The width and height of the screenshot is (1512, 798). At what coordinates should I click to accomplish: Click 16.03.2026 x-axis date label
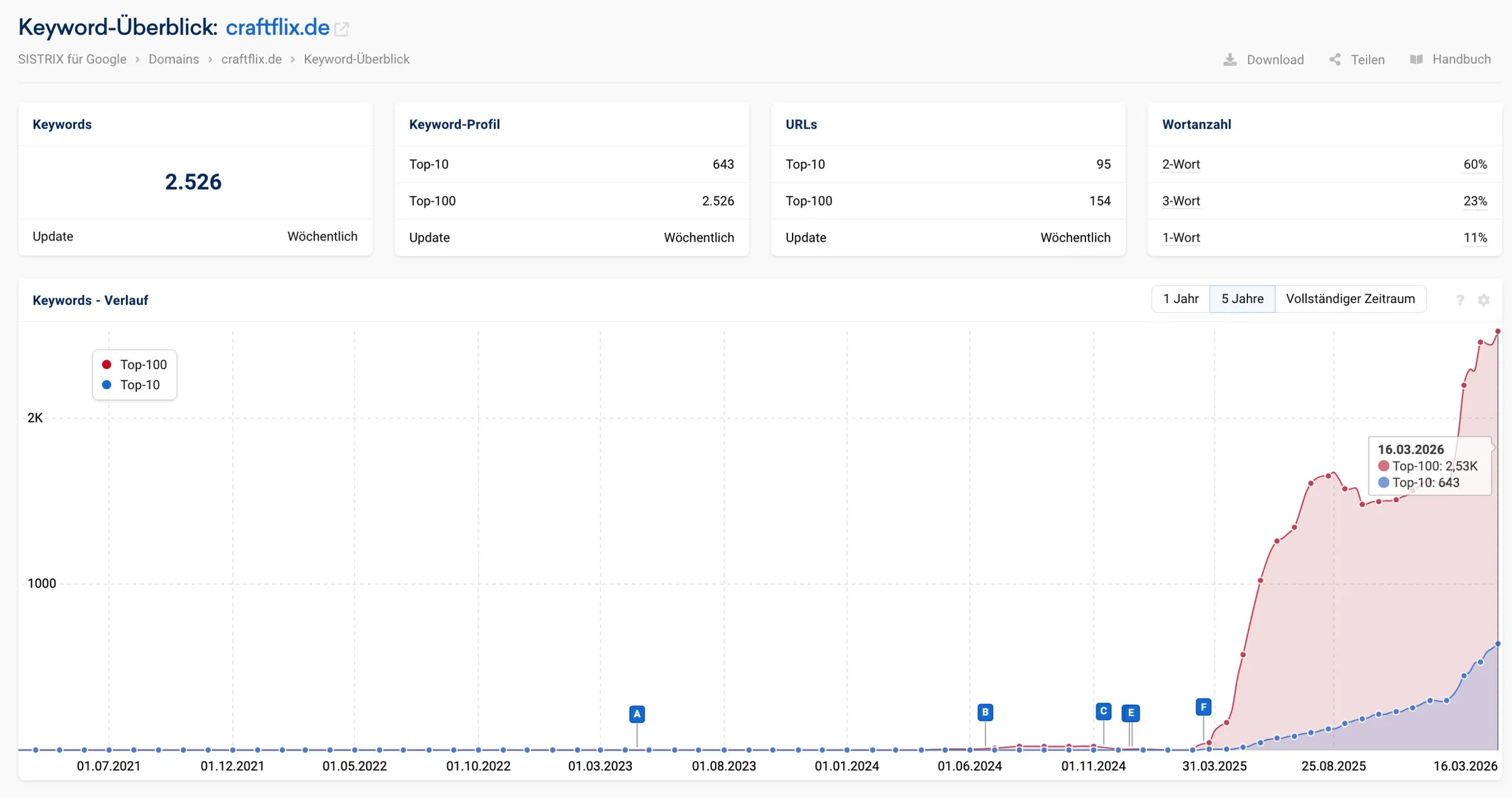[x=1465, y=767]
